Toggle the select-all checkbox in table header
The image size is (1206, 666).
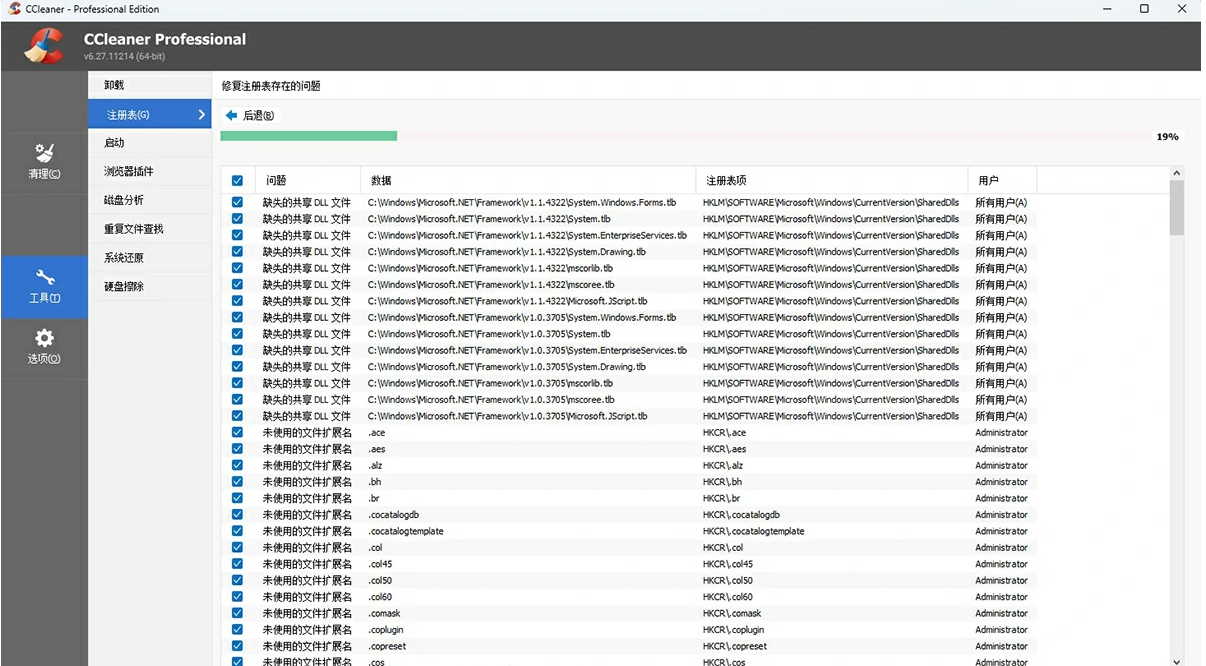click(237, 181)
